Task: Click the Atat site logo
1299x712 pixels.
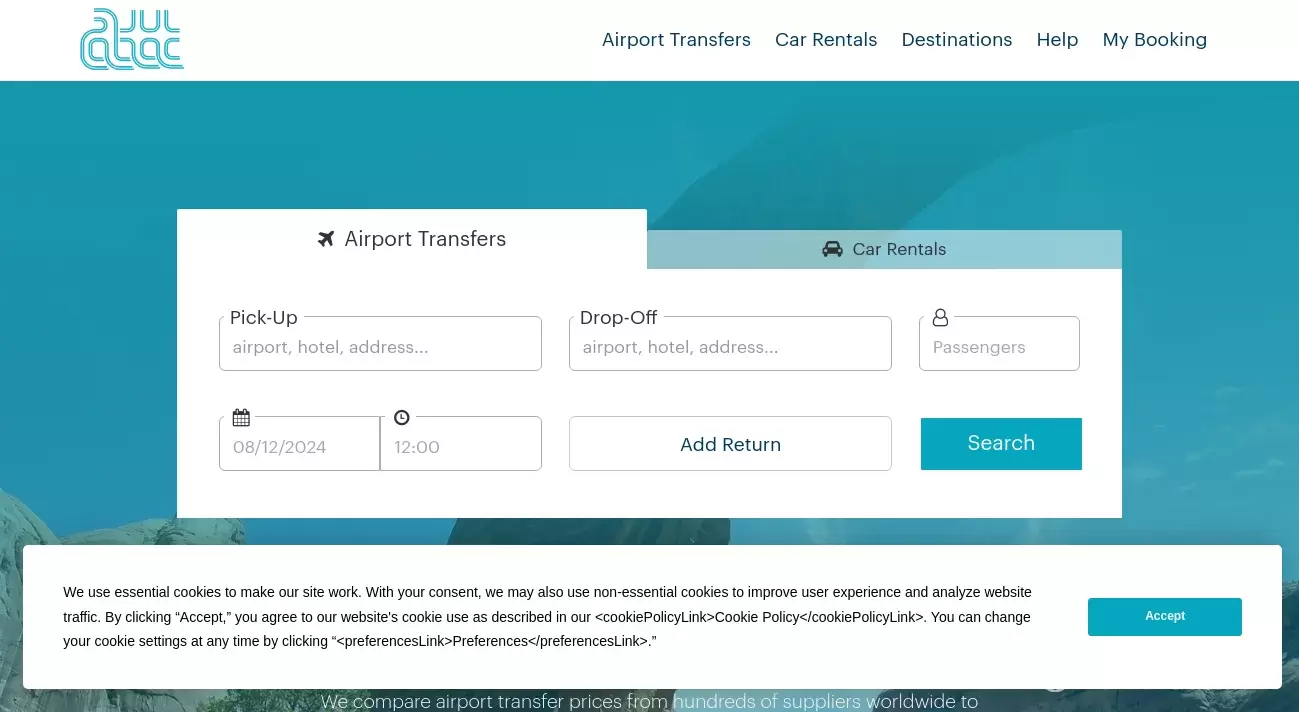Action: point(131,39)
